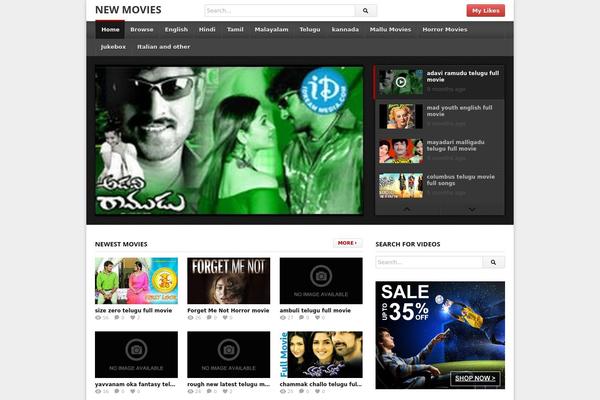The width and height of the screenshot is (600, 400).
Task: Focus the Search For Videos input field
Action: (x=429, y=262)
